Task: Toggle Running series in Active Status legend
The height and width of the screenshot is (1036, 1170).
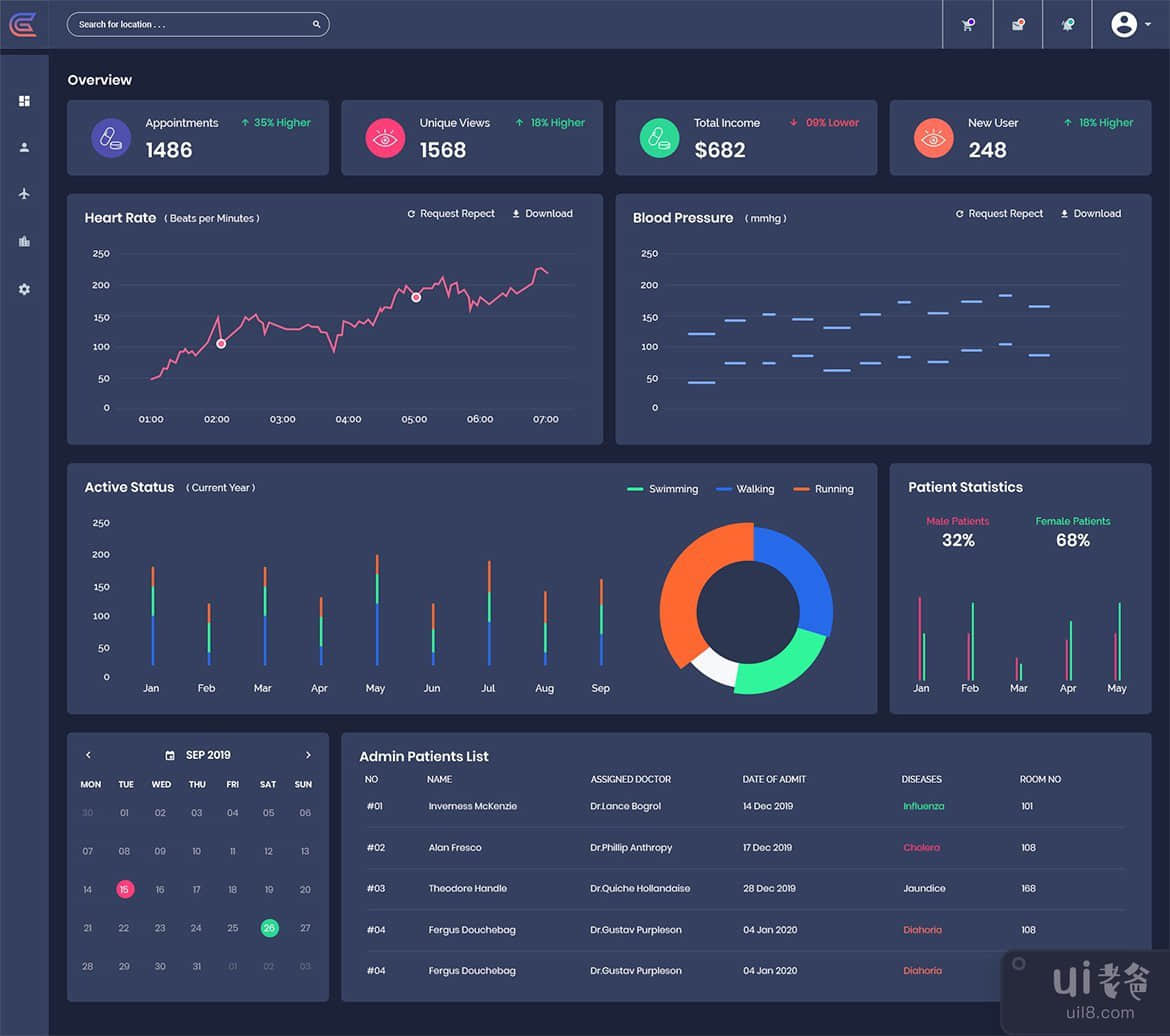Action: 823,489
